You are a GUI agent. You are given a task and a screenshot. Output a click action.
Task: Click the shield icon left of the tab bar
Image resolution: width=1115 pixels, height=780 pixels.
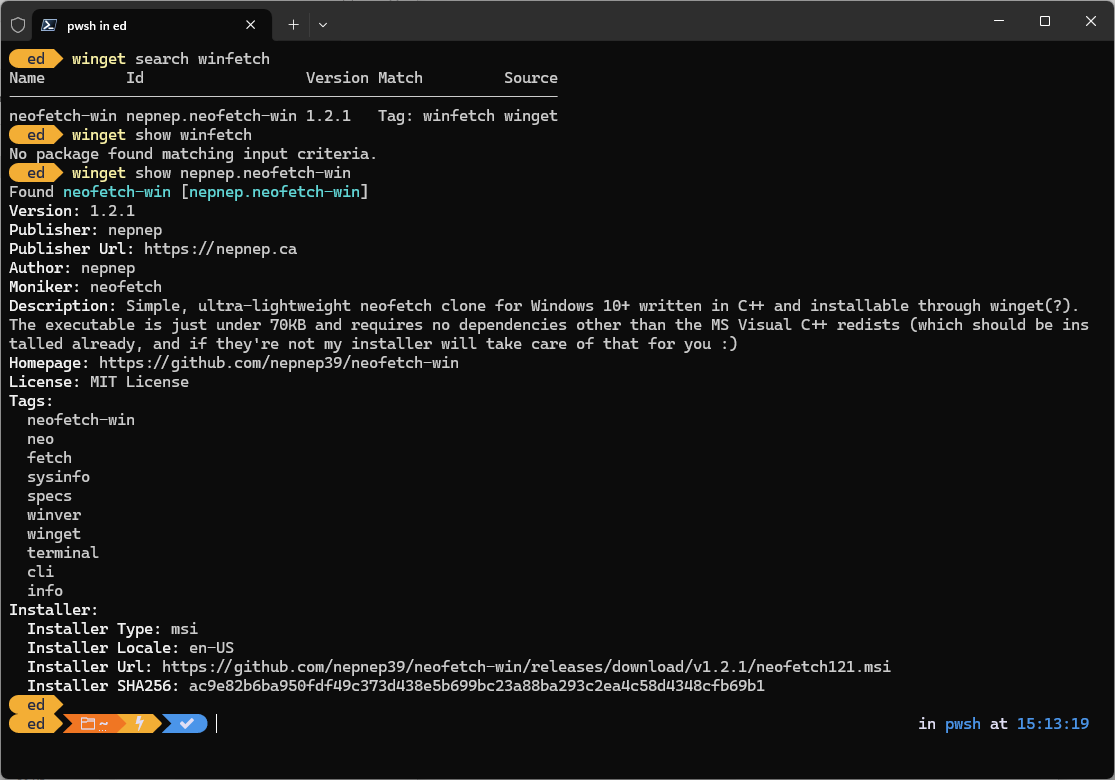pyautogui.click(x=17, y=24)
